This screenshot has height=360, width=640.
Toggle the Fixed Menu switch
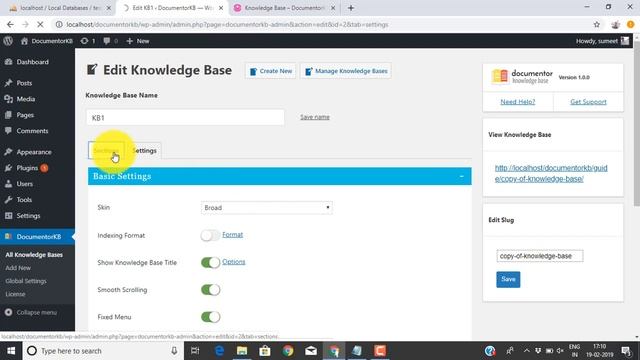point(210,317)
